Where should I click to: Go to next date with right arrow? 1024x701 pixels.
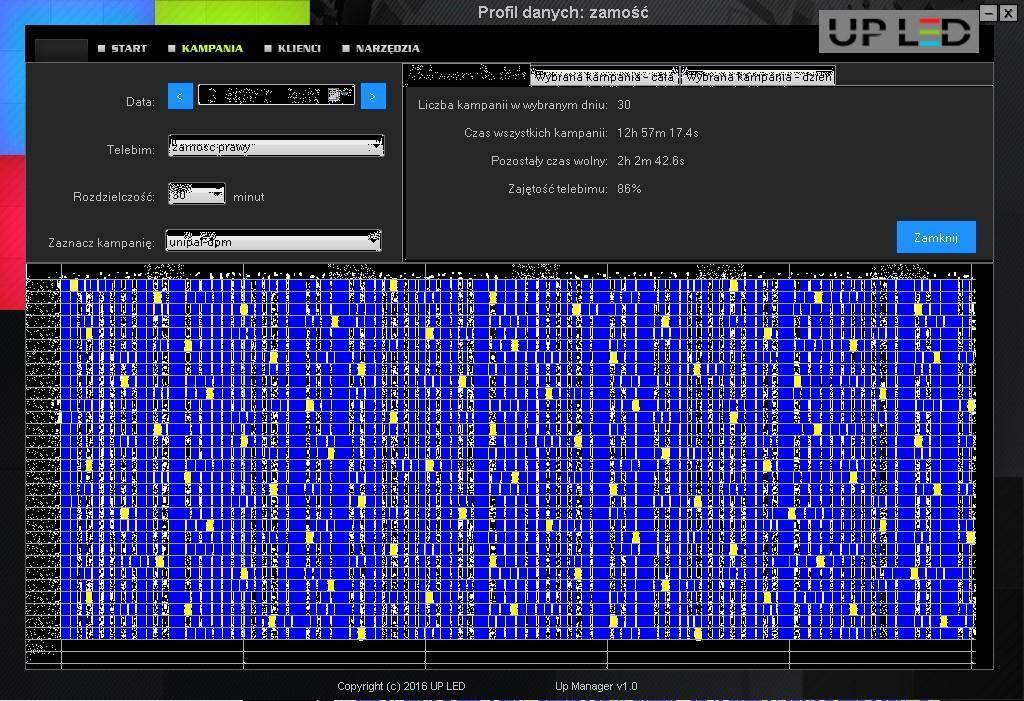pos(373,96)
